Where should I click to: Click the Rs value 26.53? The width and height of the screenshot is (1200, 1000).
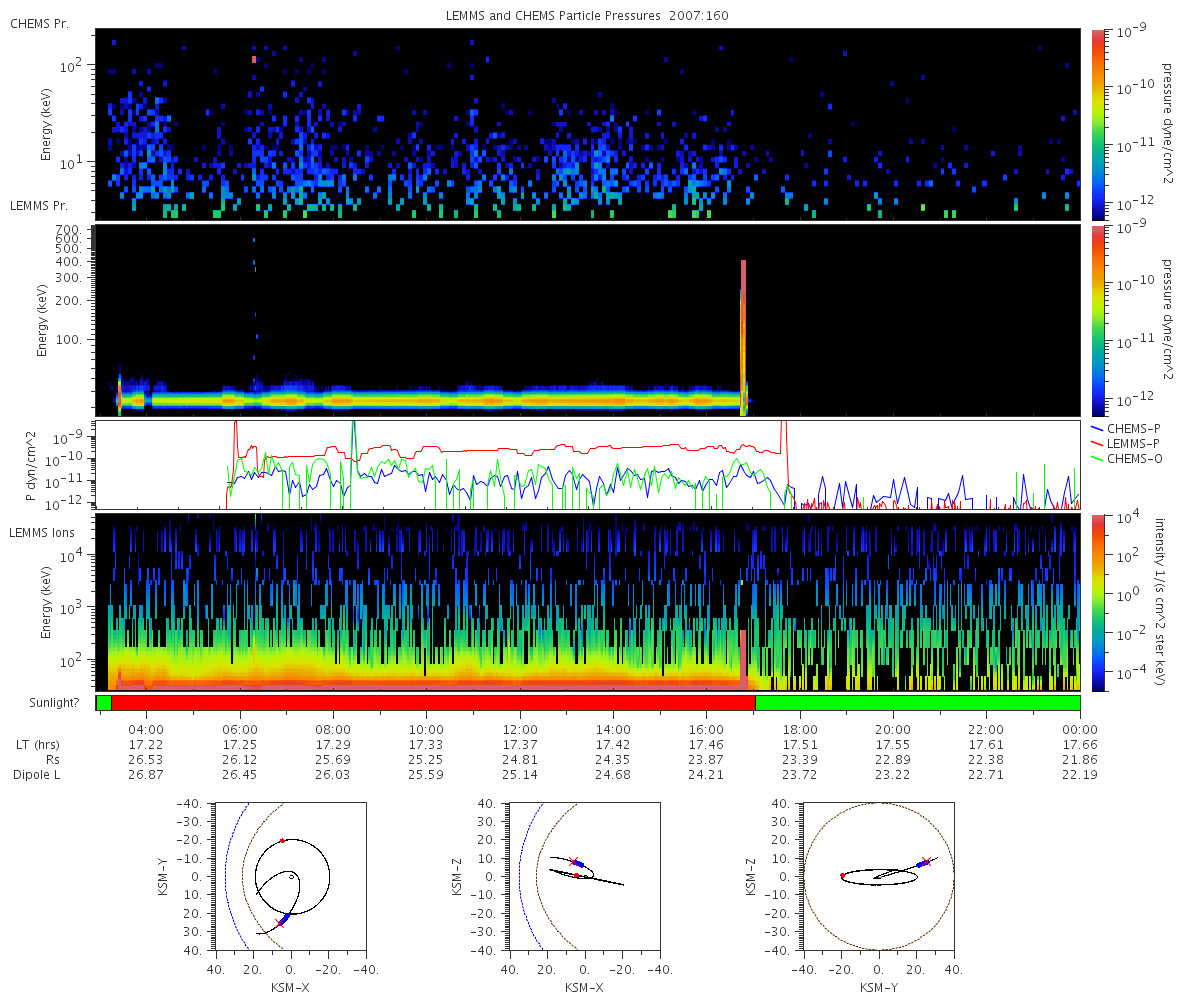(x=147, y=759)
